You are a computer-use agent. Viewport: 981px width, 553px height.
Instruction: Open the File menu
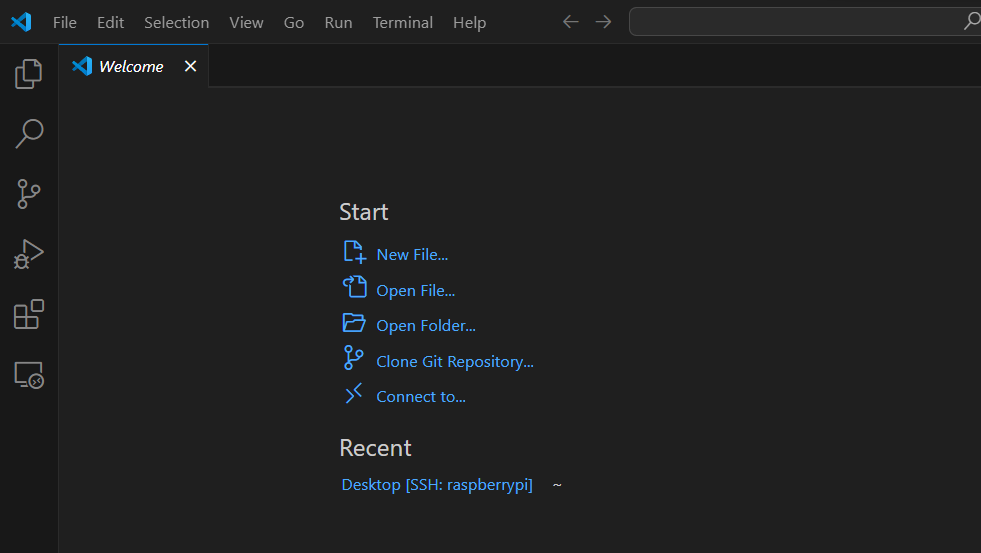(64, 22)
